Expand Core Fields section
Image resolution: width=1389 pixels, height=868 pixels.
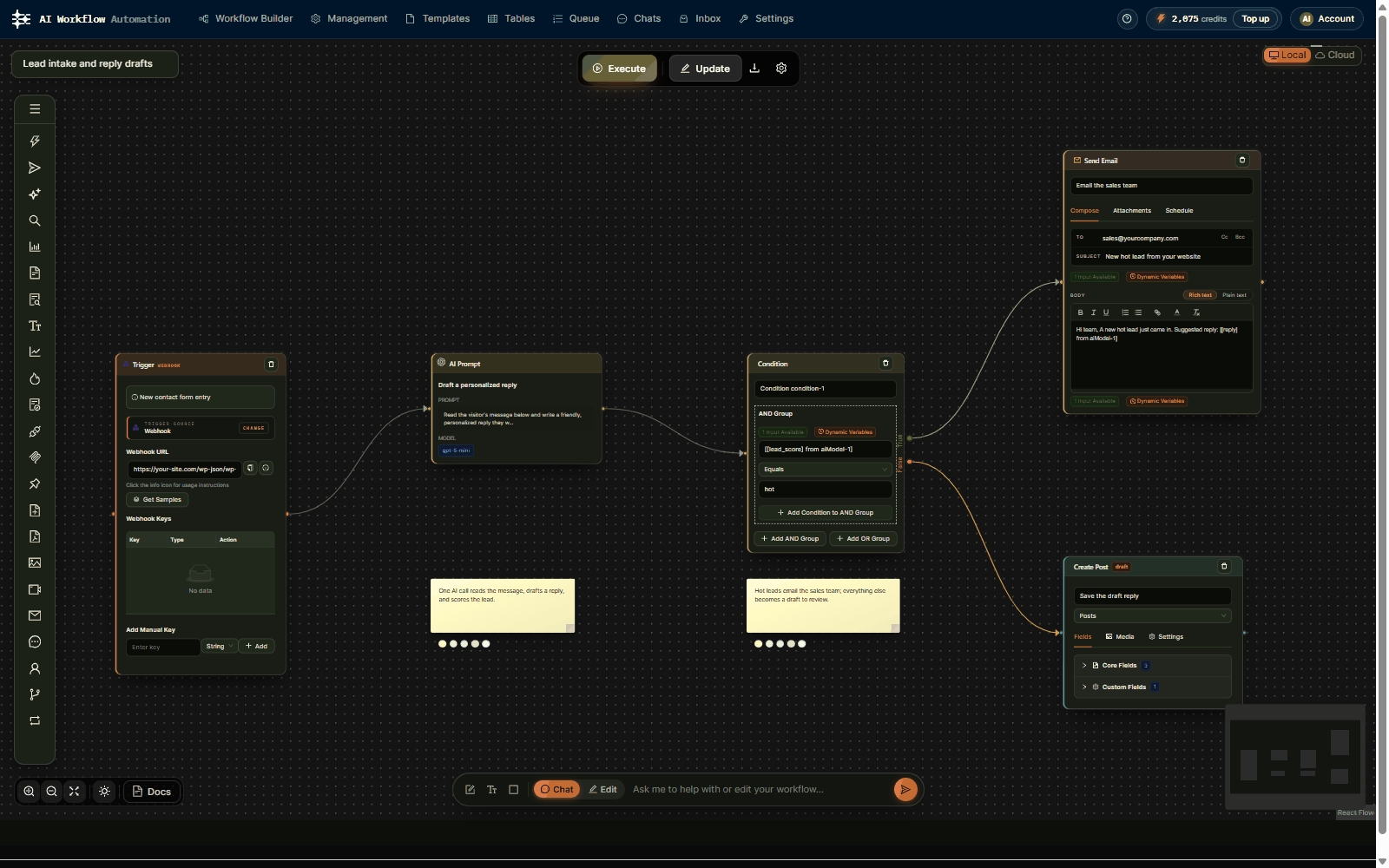tap(1152, 665)
